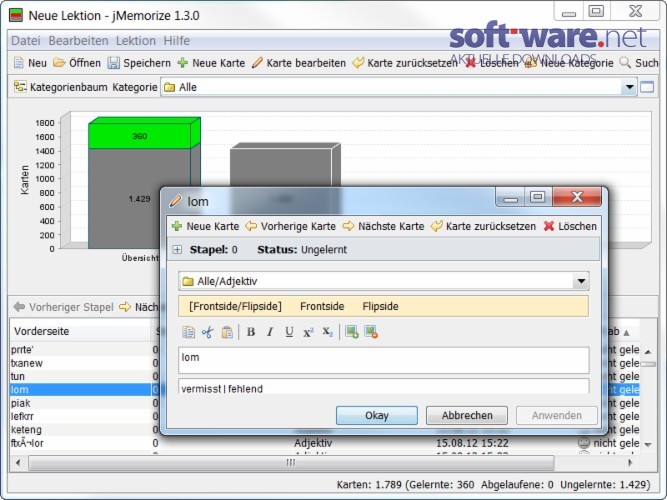Image resolution: width=667 pixels, height=500 pixels.
Task: Click the paste clipboard icon
Action: click(227, 332)
